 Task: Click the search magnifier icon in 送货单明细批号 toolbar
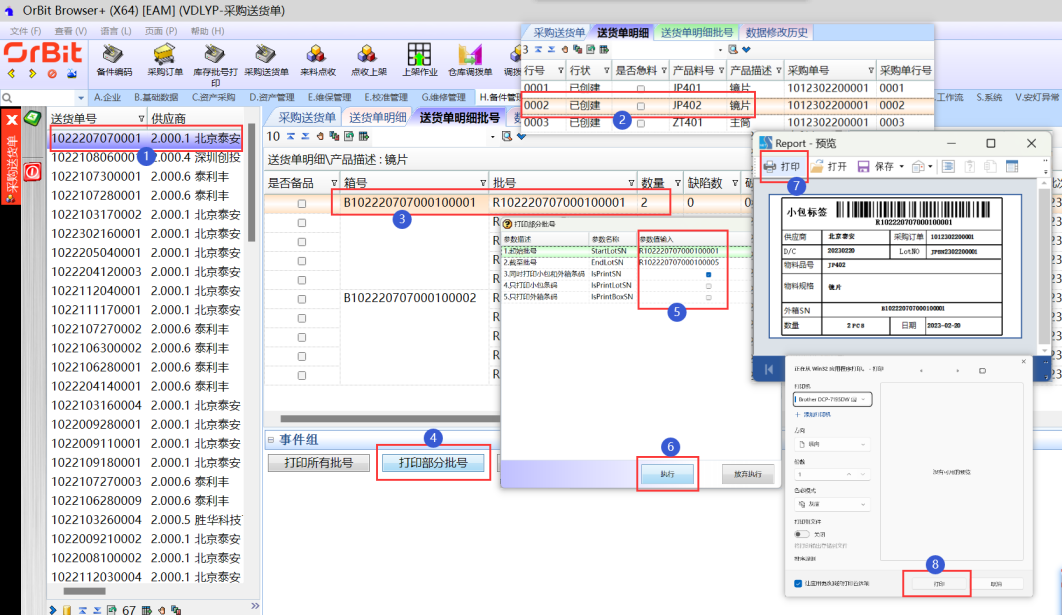(x=507, y=136)
